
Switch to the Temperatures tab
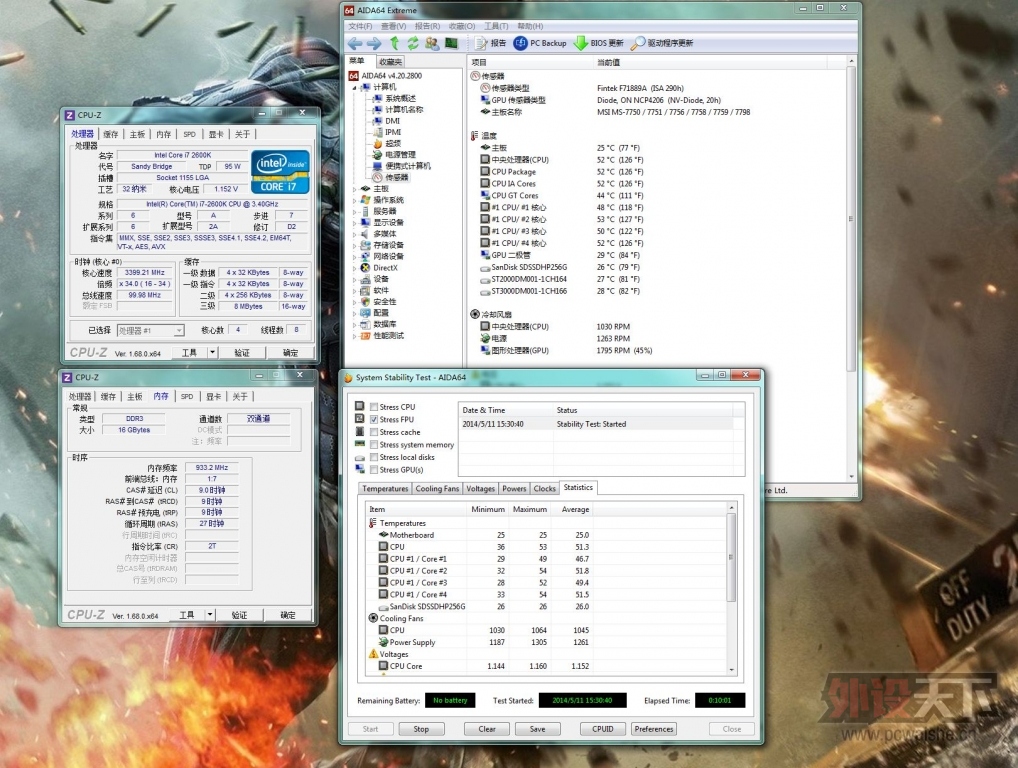point(385,488)
